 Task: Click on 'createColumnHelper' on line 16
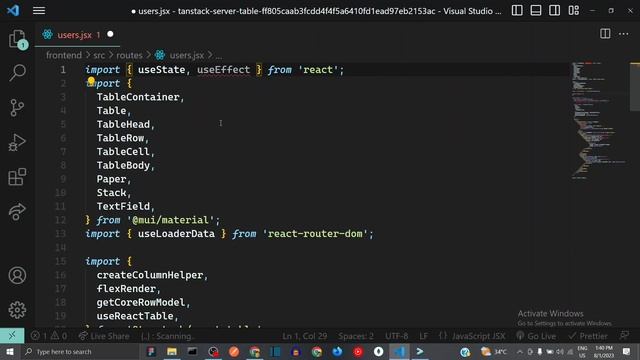(x=150, y=275)
